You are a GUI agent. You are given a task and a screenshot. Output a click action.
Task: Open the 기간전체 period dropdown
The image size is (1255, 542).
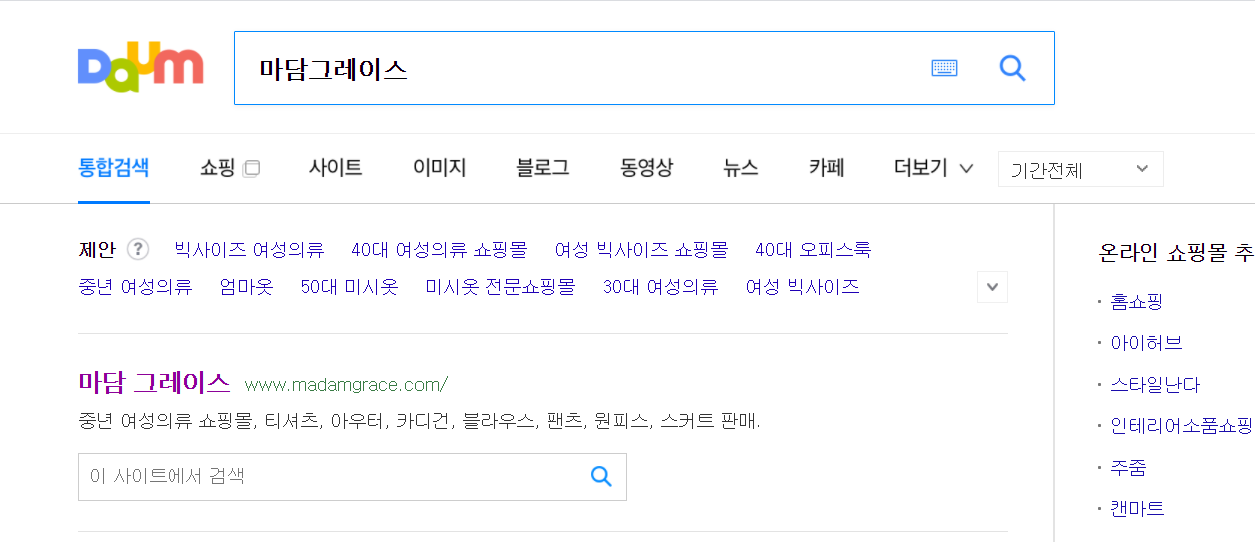point(1080,169)
